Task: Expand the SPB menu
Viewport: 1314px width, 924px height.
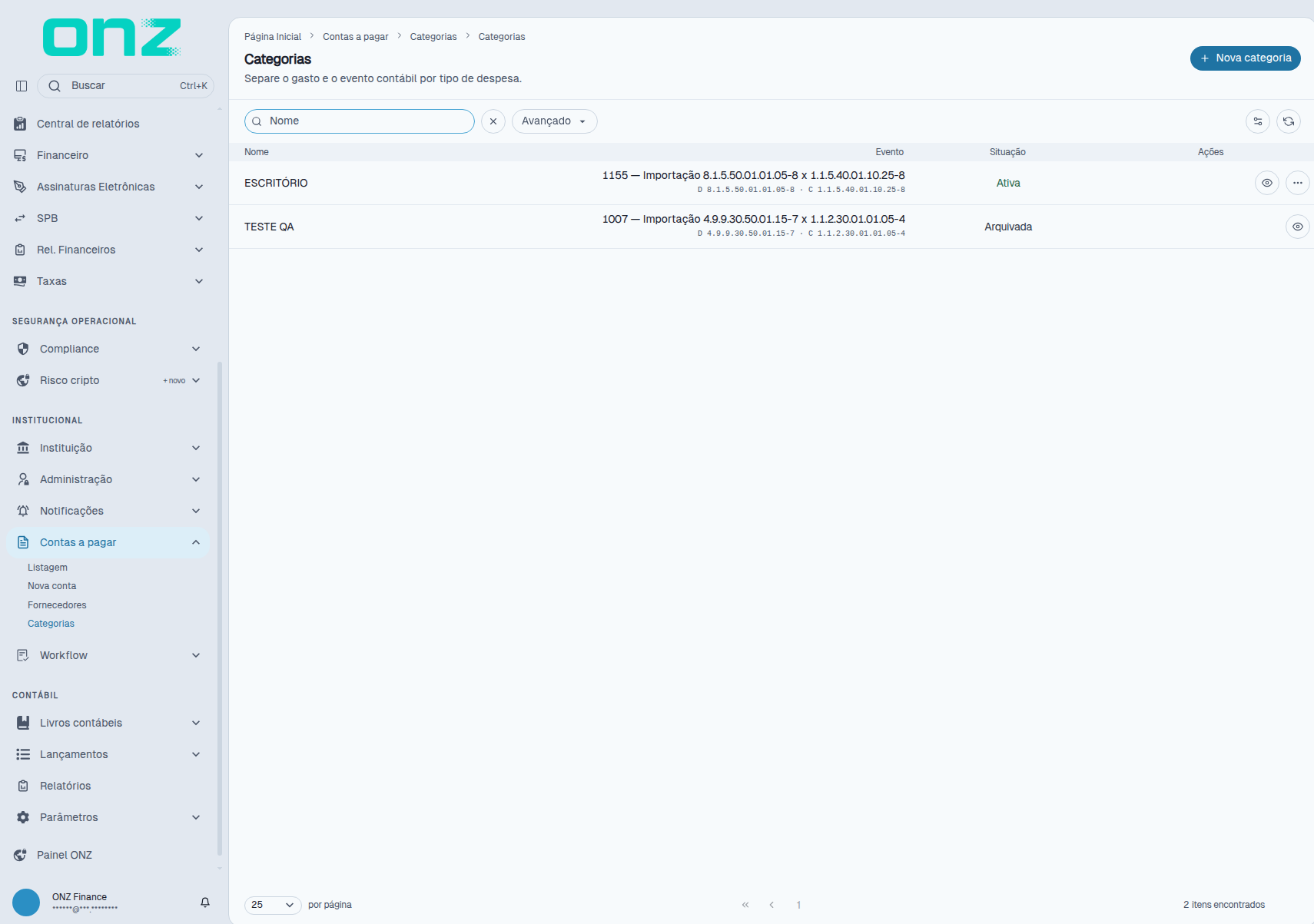Action: pyautogui.click(x=110, y=218)
